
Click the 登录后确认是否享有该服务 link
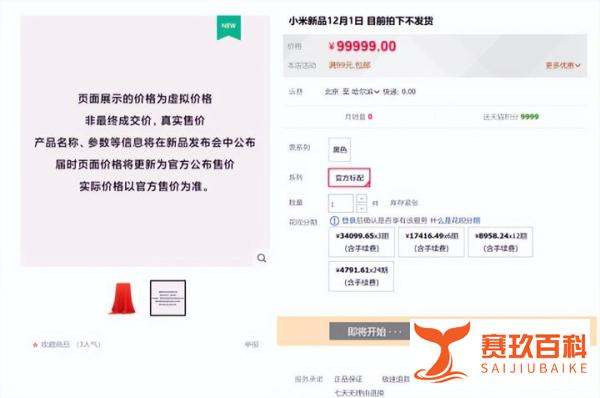point(384,220)
